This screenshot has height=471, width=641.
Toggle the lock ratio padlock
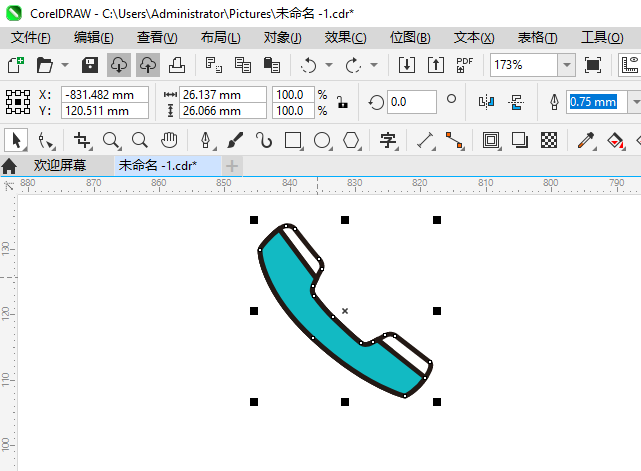[342, 102]
